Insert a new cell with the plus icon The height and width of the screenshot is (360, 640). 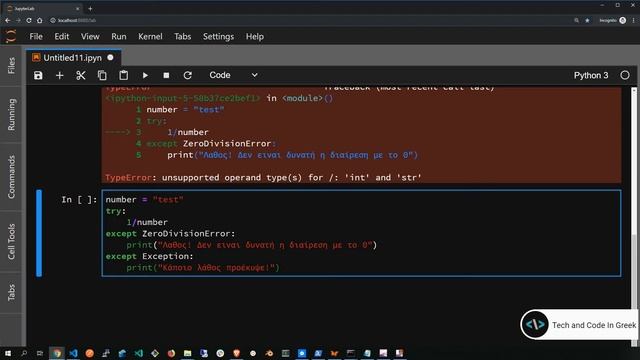(x=60, y=76)
